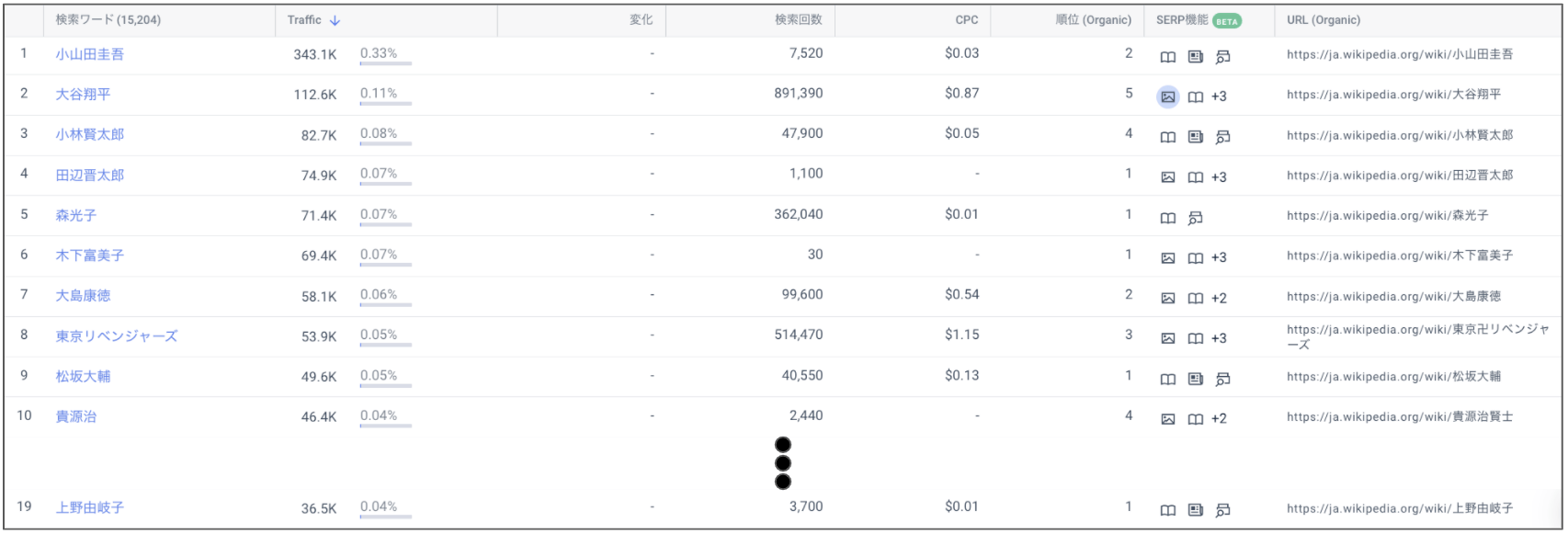Viewport: 1568px width, 534px height.
Task: Show the +3 more features for 大谷翔平
Action: [x=1219, y=97]
